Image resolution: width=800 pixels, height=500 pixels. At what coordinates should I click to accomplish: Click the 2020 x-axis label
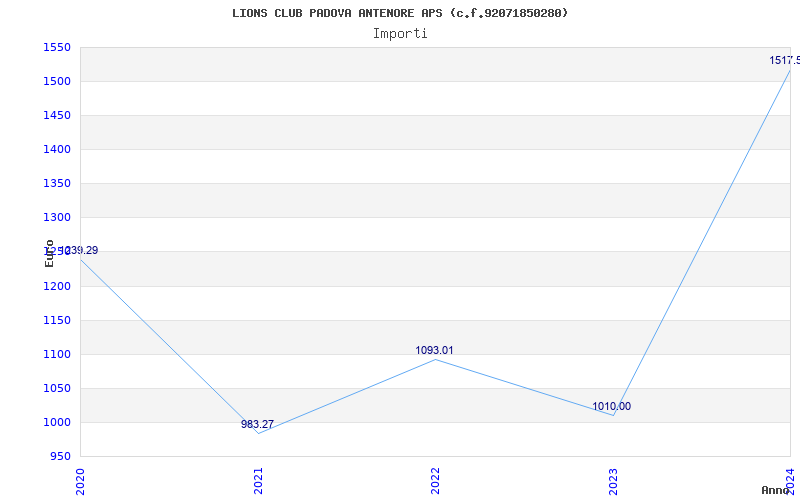click(x=80, y=481)
